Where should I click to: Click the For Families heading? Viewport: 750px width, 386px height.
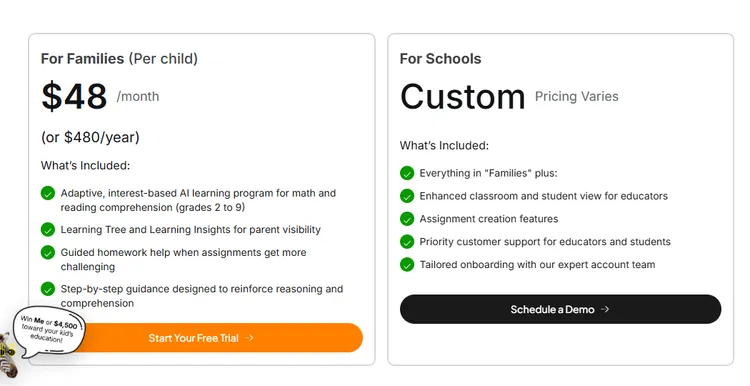click(119, 59)
